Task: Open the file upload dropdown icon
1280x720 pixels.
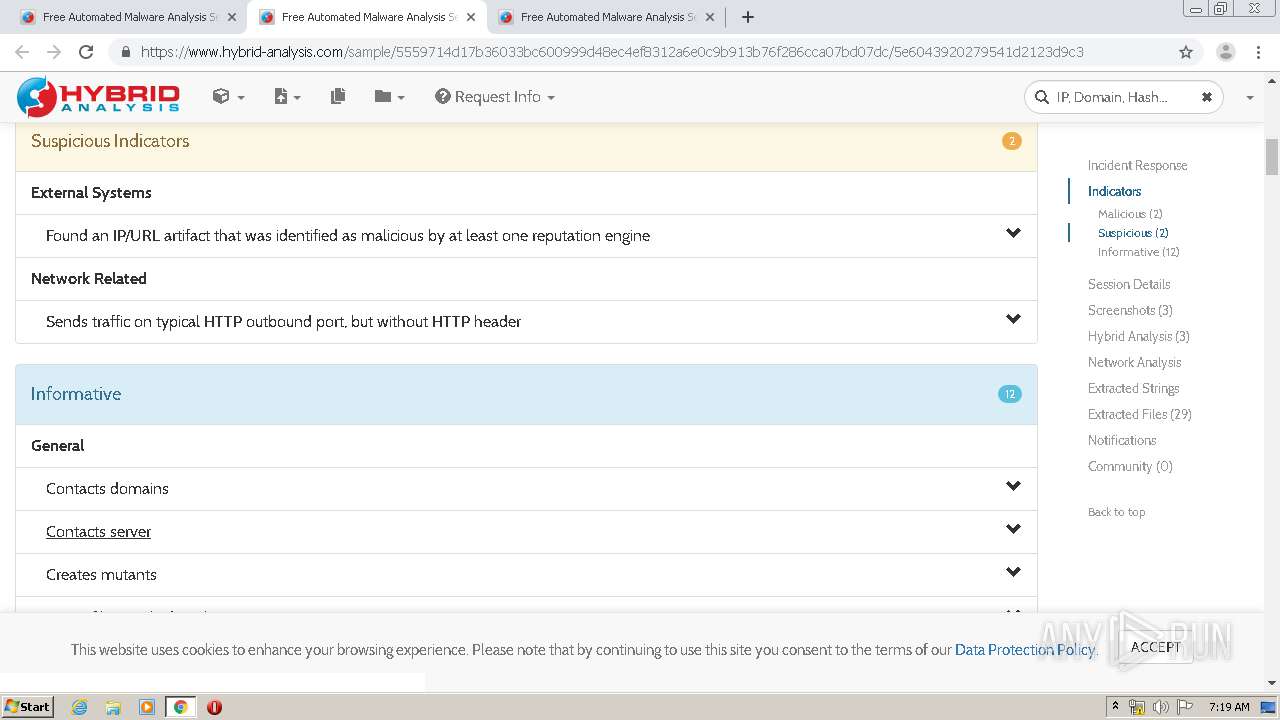Action: (287, 96)
